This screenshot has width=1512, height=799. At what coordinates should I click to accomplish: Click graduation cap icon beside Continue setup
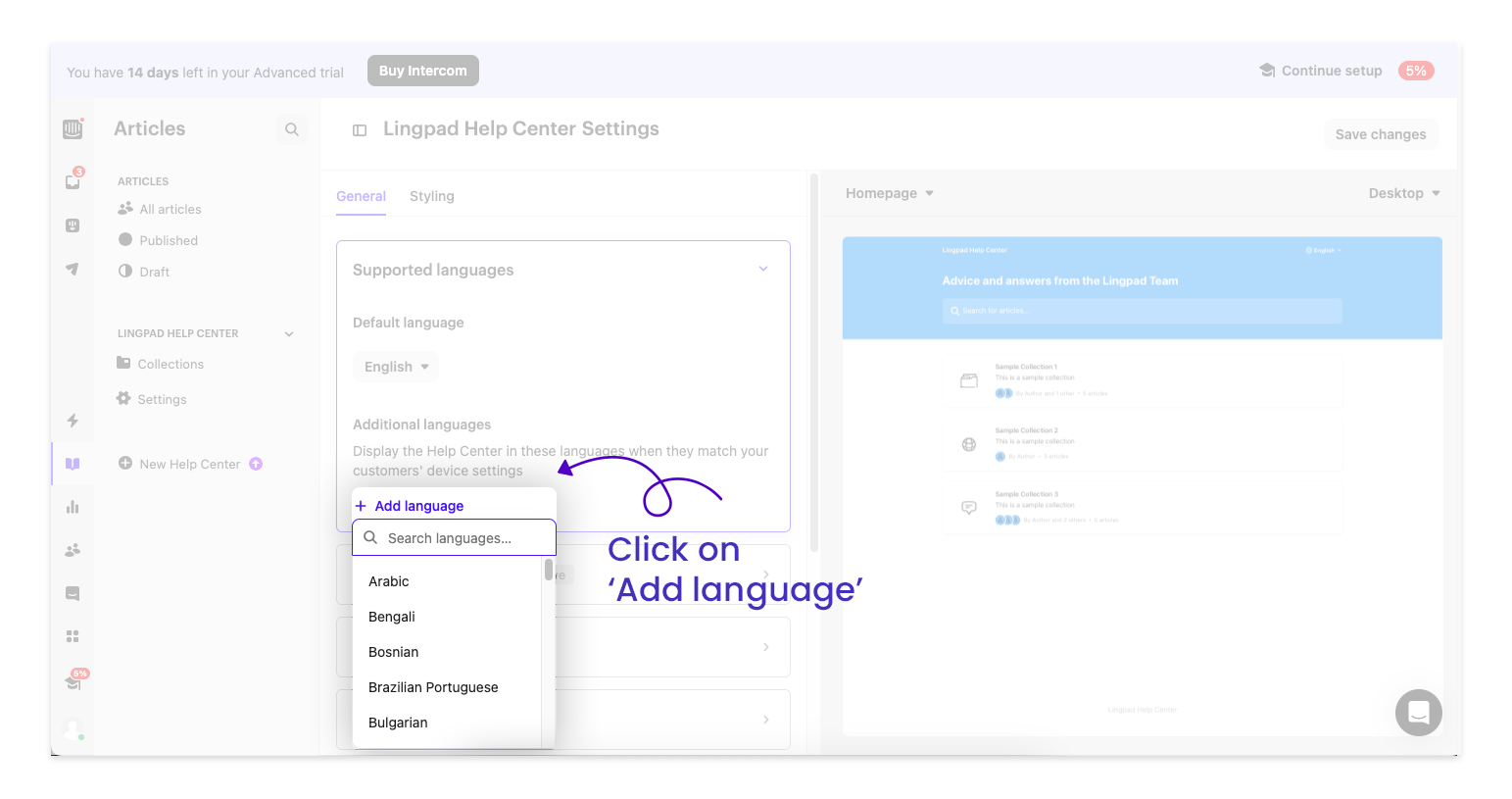tap(1267, 71)
